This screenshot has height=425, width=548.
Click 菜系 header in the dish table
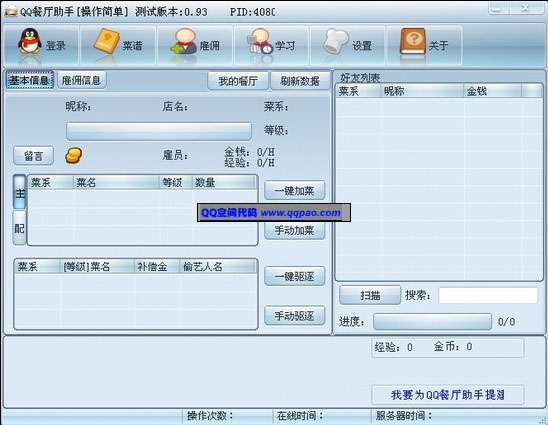pos(50,182)
